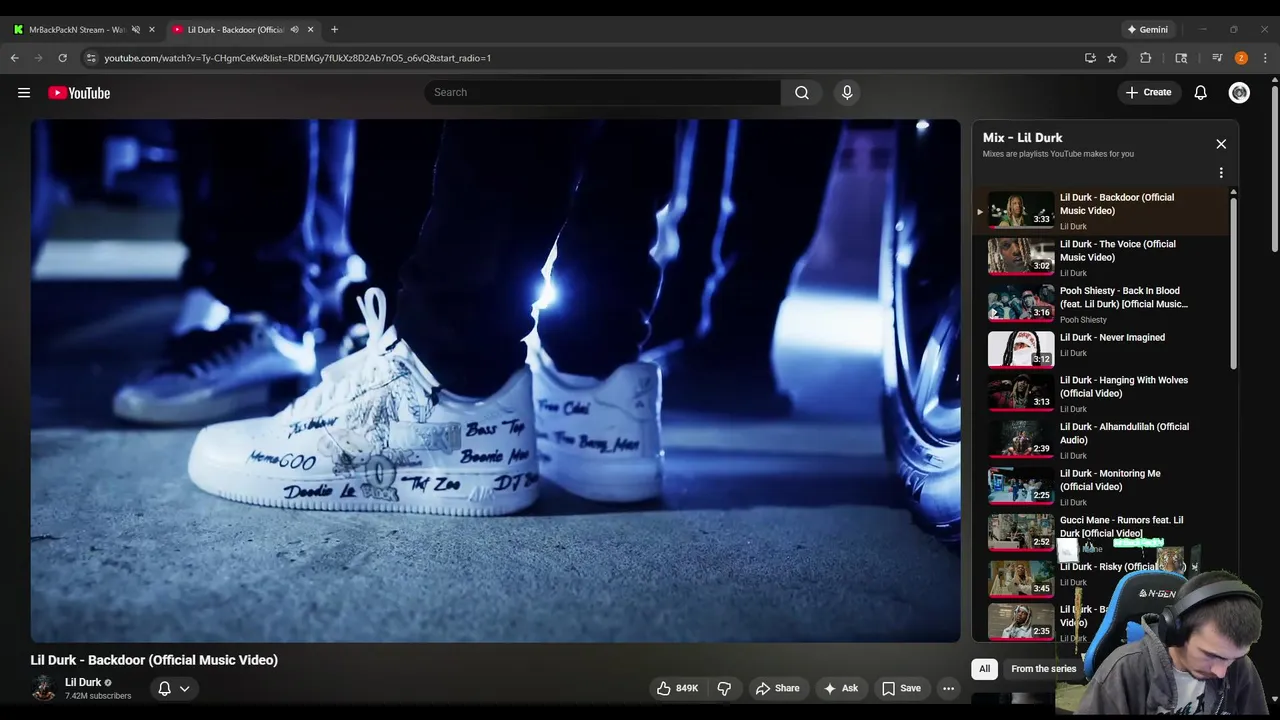Image resolution: width=1280 pixels, height=720 pixels.
Task: Close the MrBackPackN Stream tab
Action: 152,29
